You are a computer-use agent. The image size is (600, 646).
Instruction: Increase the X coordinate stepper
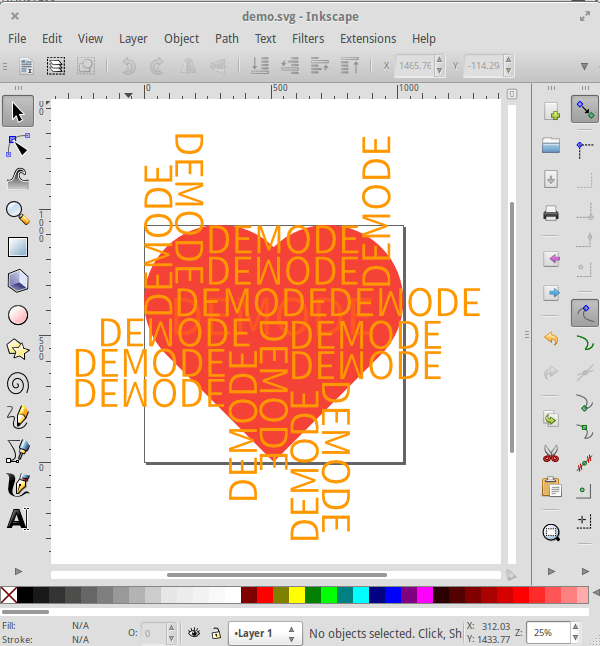click(x=440, y=61)
